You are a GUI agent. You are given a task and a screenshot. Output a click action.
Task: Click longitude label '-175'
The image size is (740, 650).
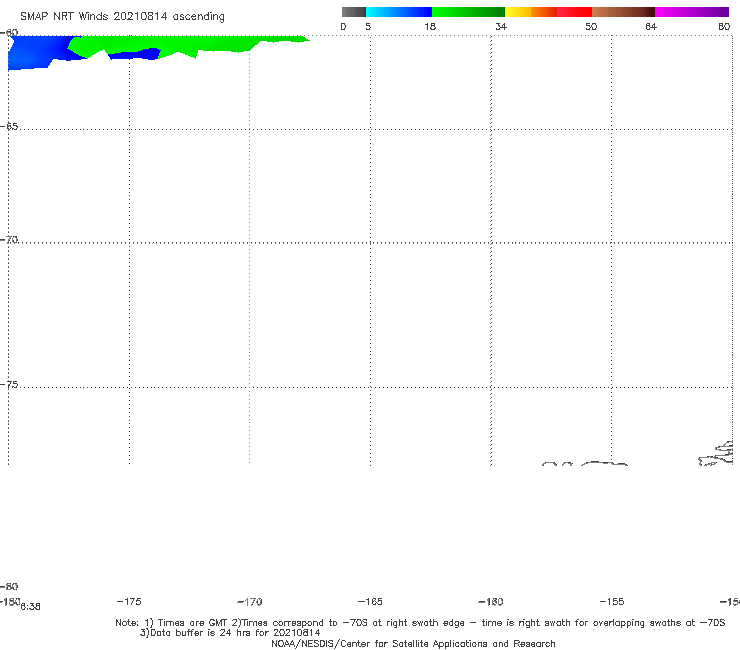tap(129, 601)
